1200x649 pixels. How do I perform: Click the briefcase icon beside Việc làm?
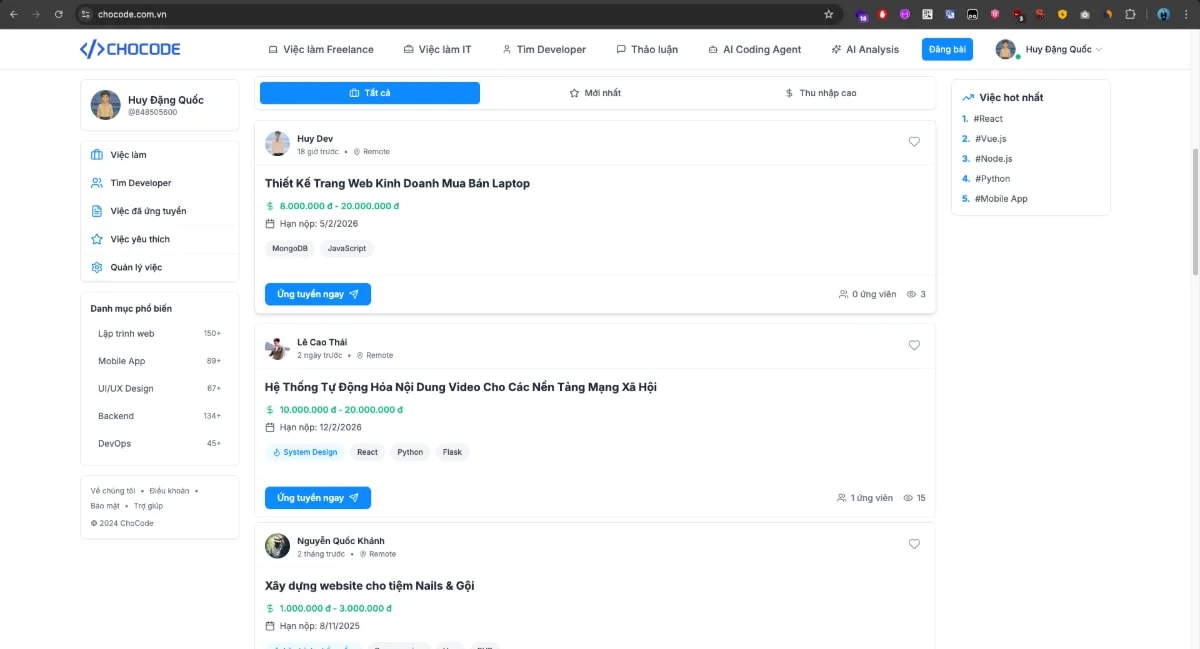tap(97, 155)
